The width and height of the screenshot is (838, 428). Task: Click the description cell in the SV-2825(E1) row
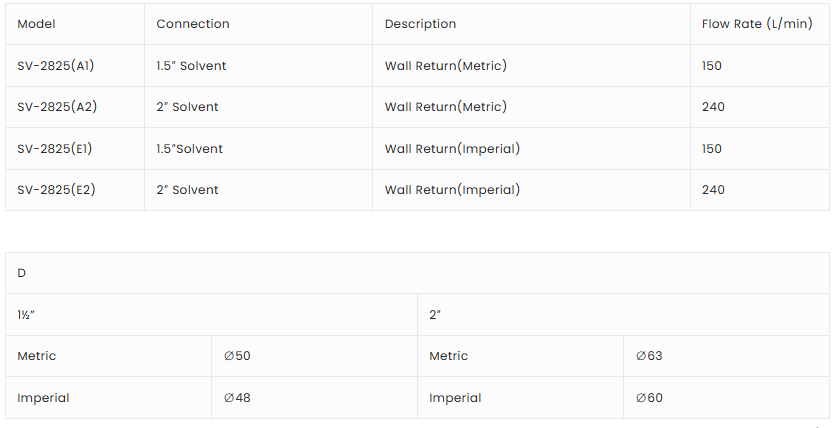point(452,149)
